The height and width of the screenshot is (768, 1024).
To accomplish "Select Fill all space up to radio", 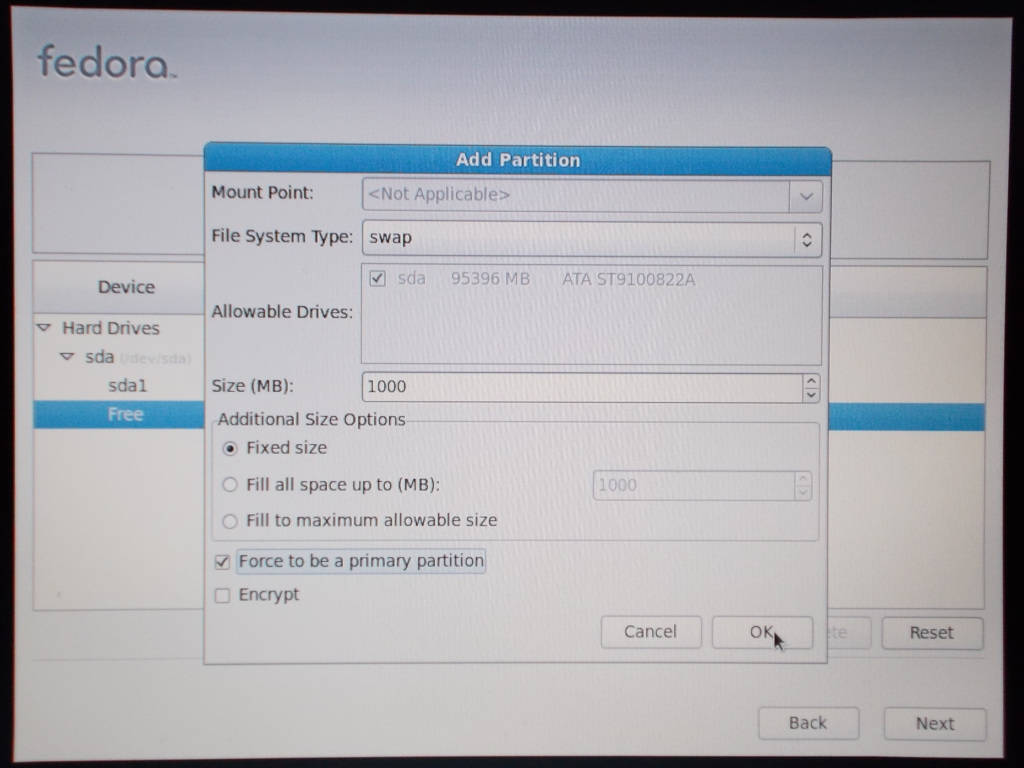I will pos(231,485).
